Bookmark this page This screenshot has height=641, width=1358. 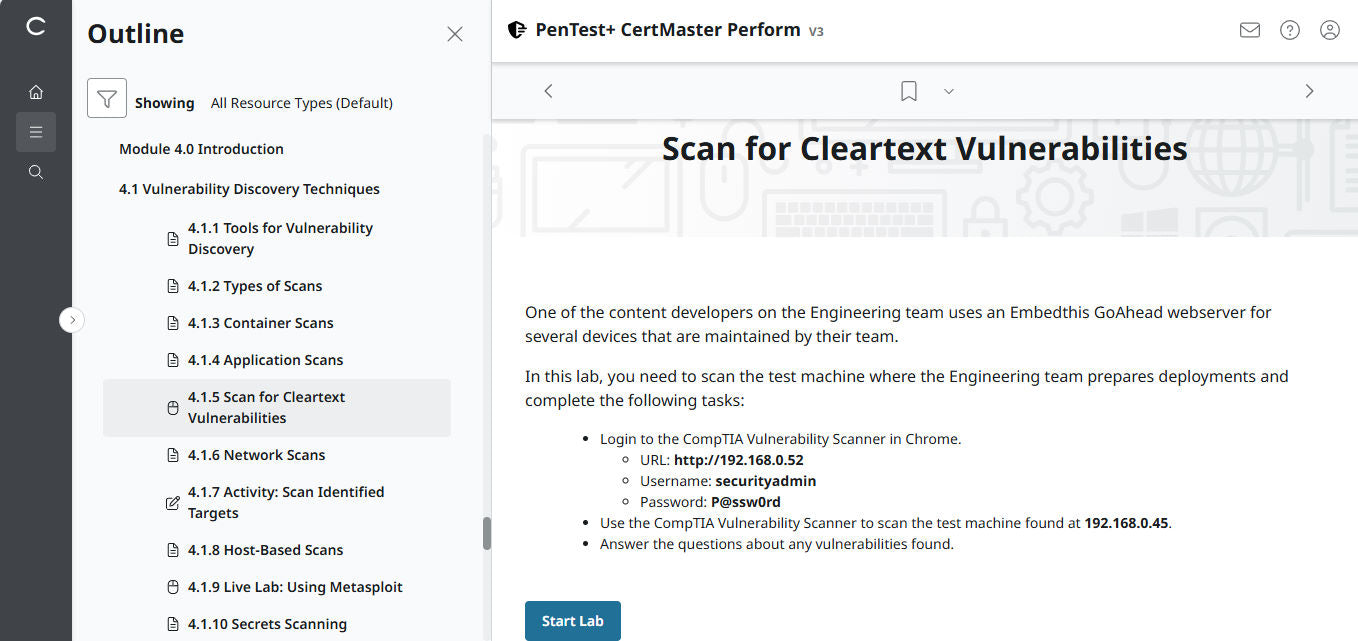click(x=908, y=91)
